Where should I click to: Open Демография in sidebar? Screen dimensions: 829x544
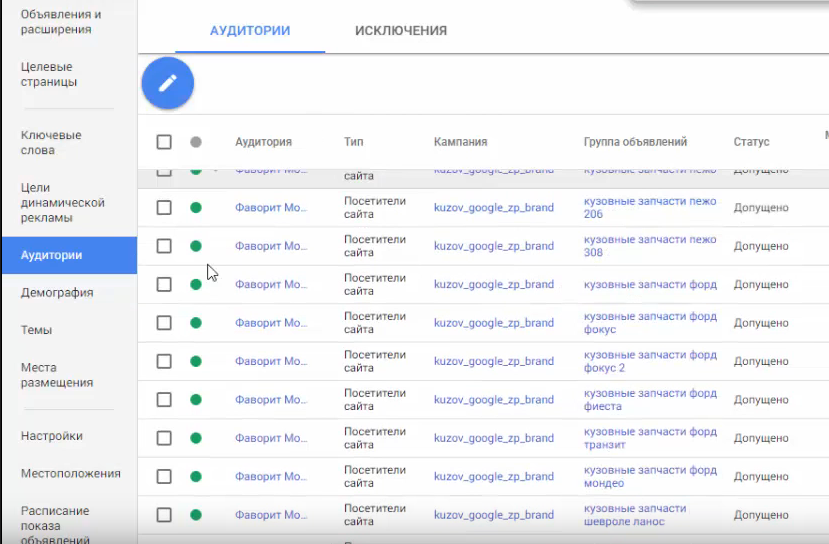point(57,292)
